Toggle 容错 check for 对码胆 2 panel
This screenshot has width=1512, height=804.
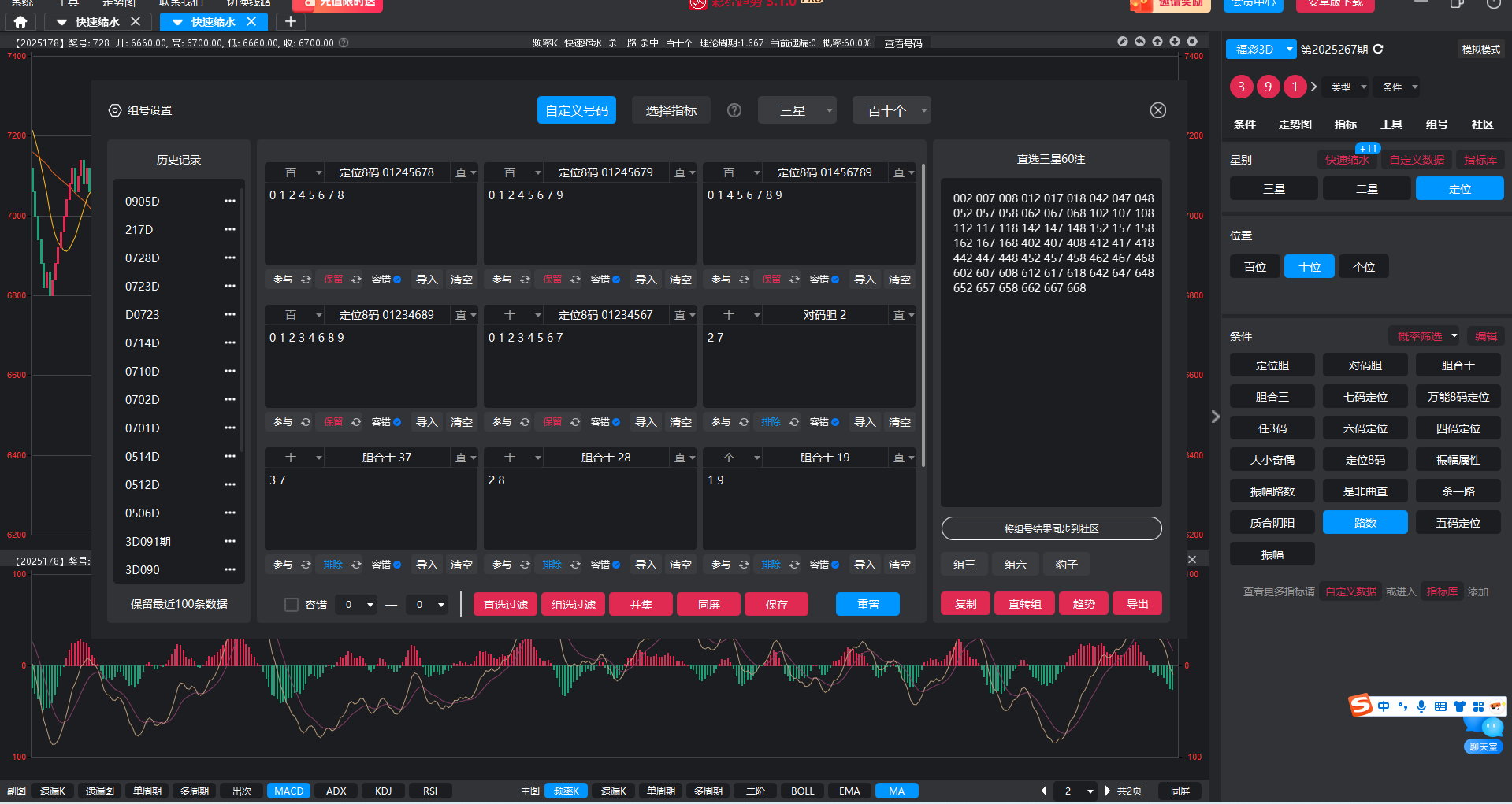click(835, 422)
